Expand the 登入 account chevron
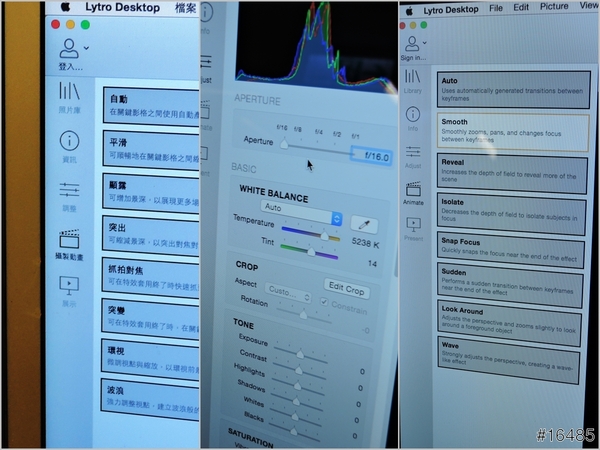The height and width of the screenshot is (450, 600). (x=86, y=48)
